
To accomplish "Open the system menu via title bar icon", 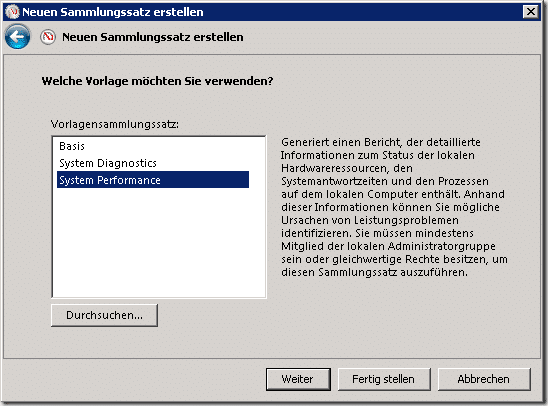I will (x=13, y=12).
